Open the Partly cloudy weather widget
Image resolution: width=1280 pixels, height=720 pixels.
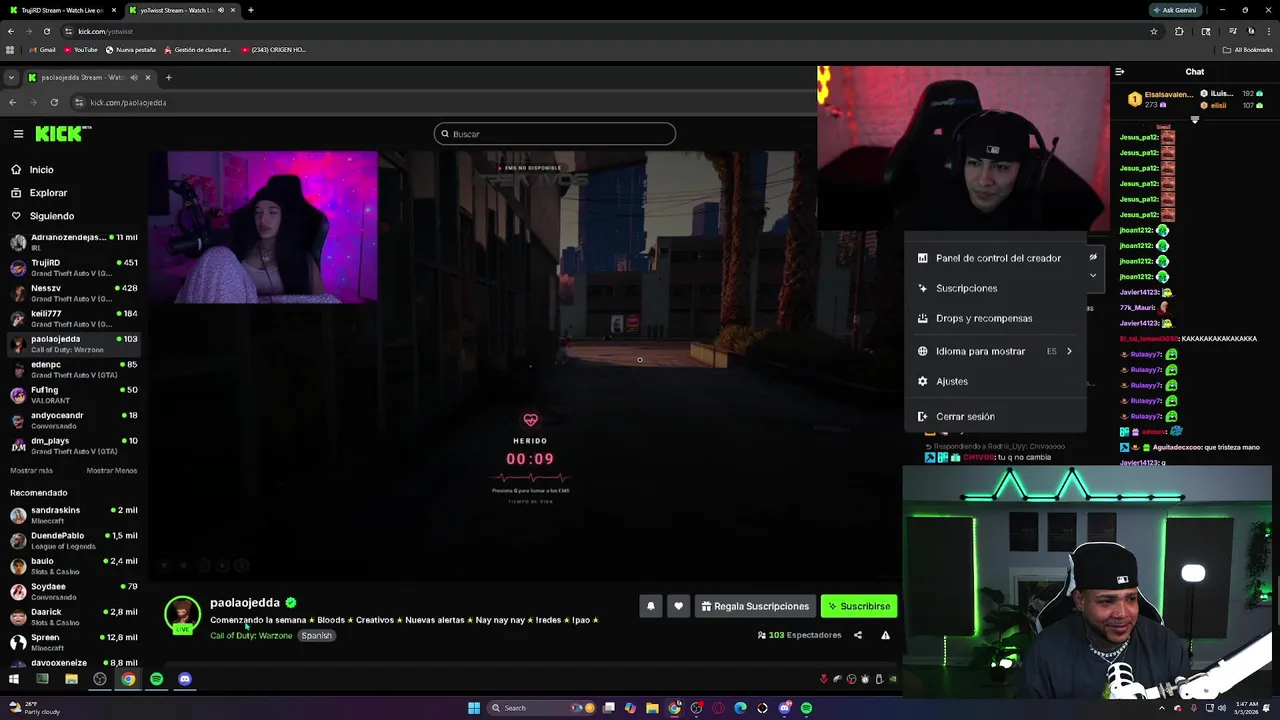tap(35, 708)
